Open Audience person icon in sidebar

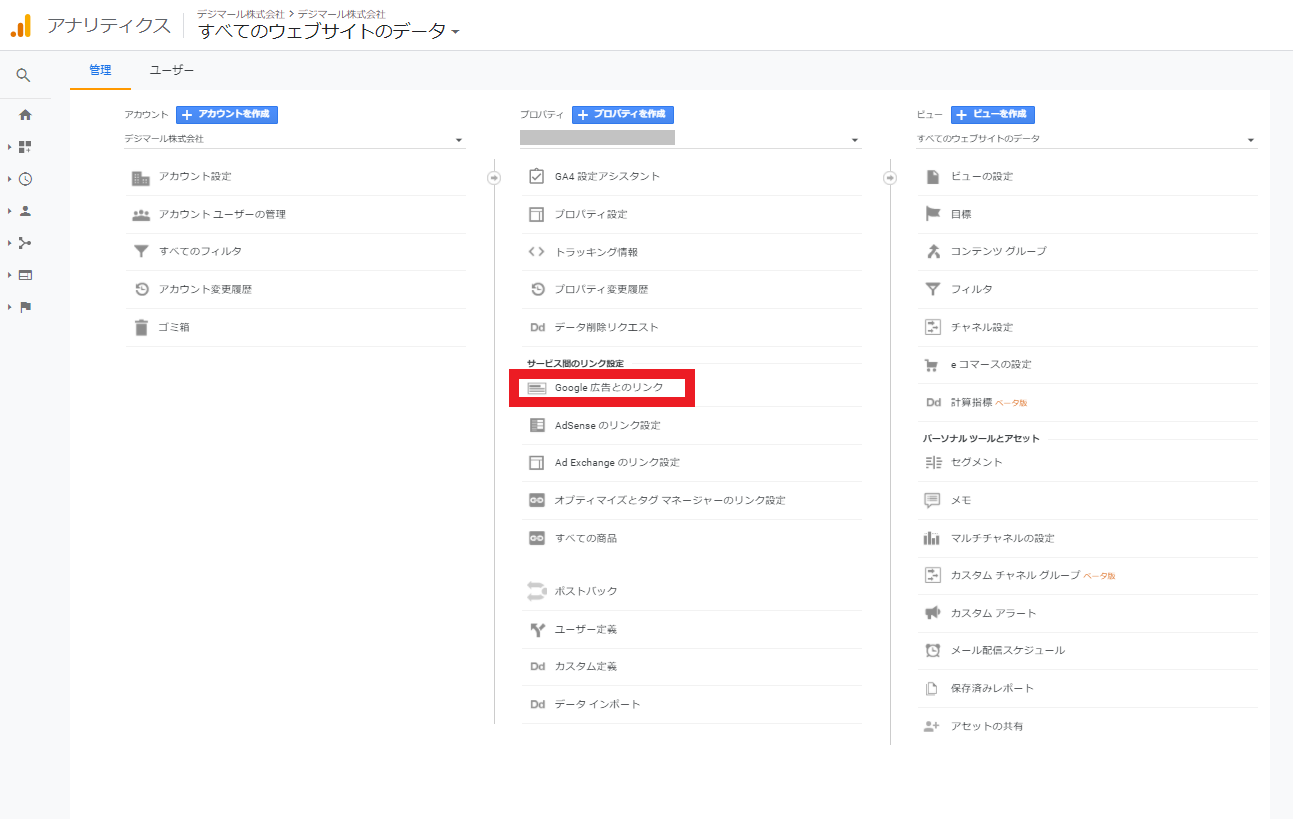25,211
